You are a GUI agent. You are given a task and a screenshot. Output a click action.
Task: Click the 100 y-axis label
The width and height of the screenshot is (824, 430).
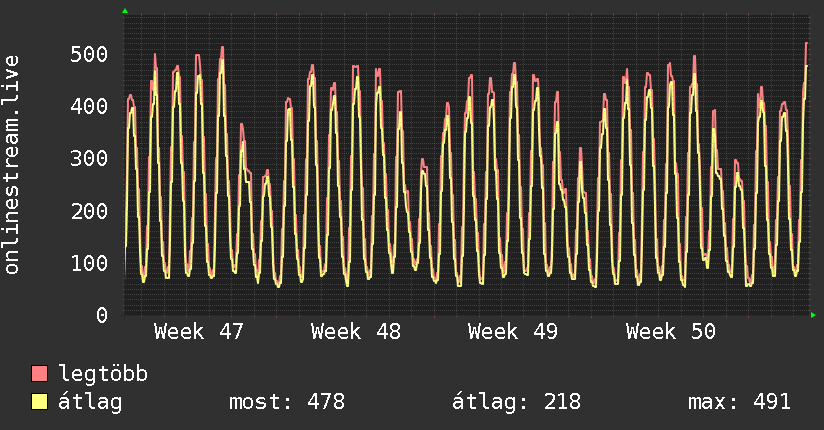(x=89, y=263)
